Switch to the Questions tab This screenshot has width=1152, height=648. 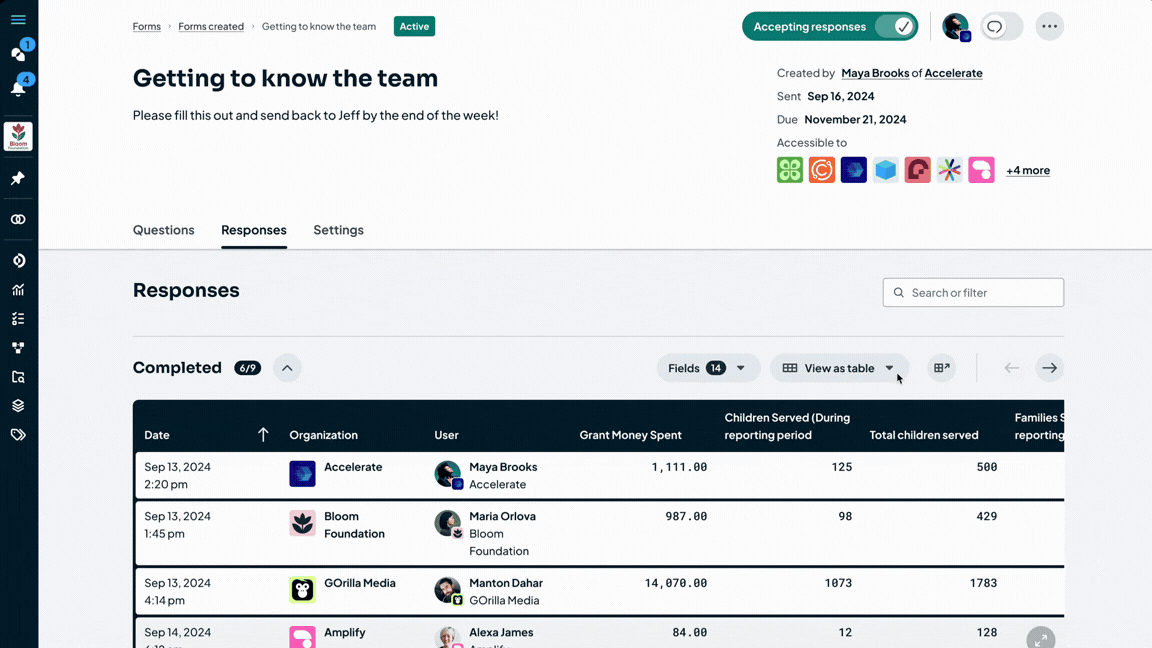point(164,230)
